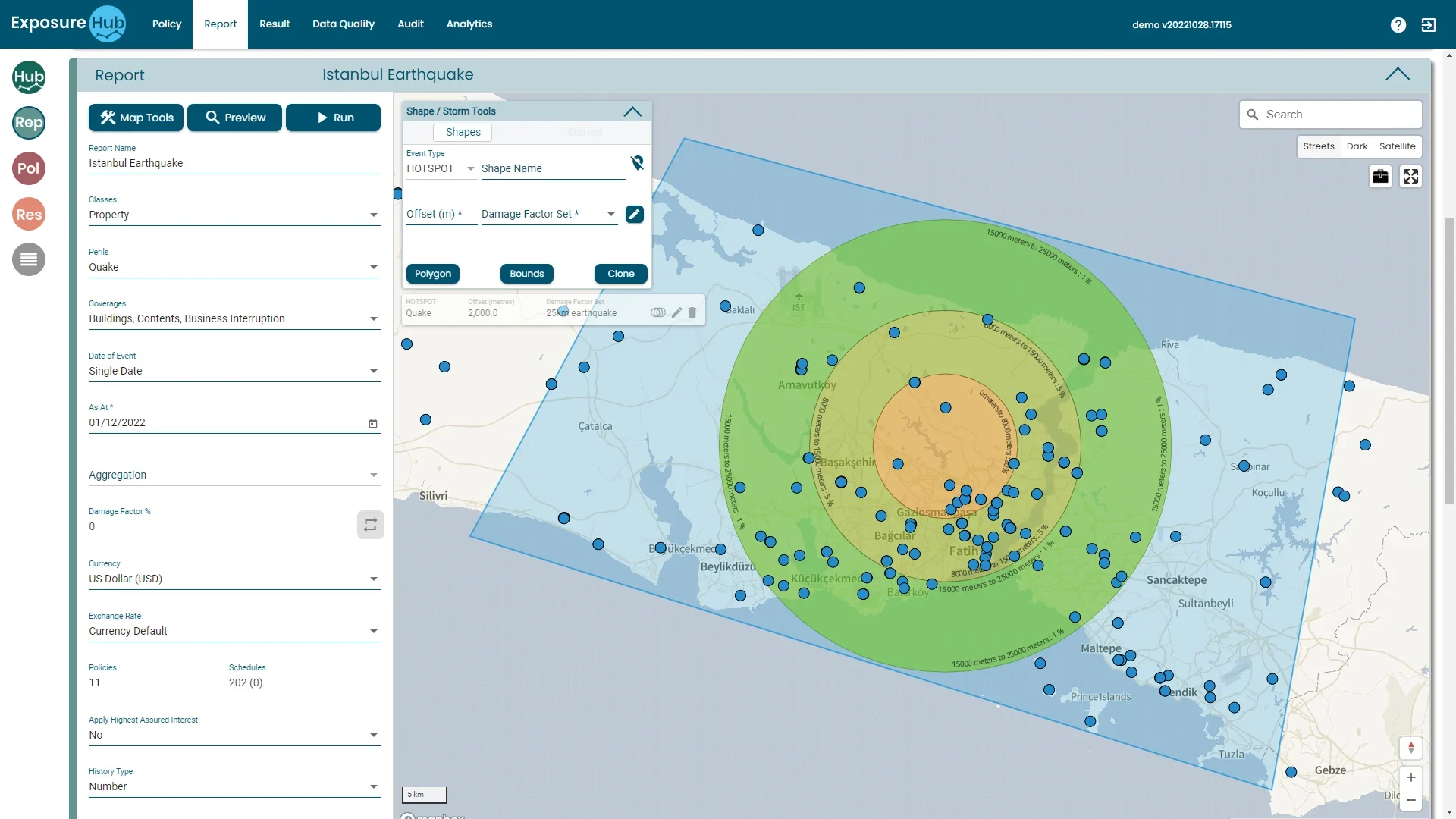This screenshot has width=1456, height=819.
Task: Switch map style to Dark
Action: 1357,146
